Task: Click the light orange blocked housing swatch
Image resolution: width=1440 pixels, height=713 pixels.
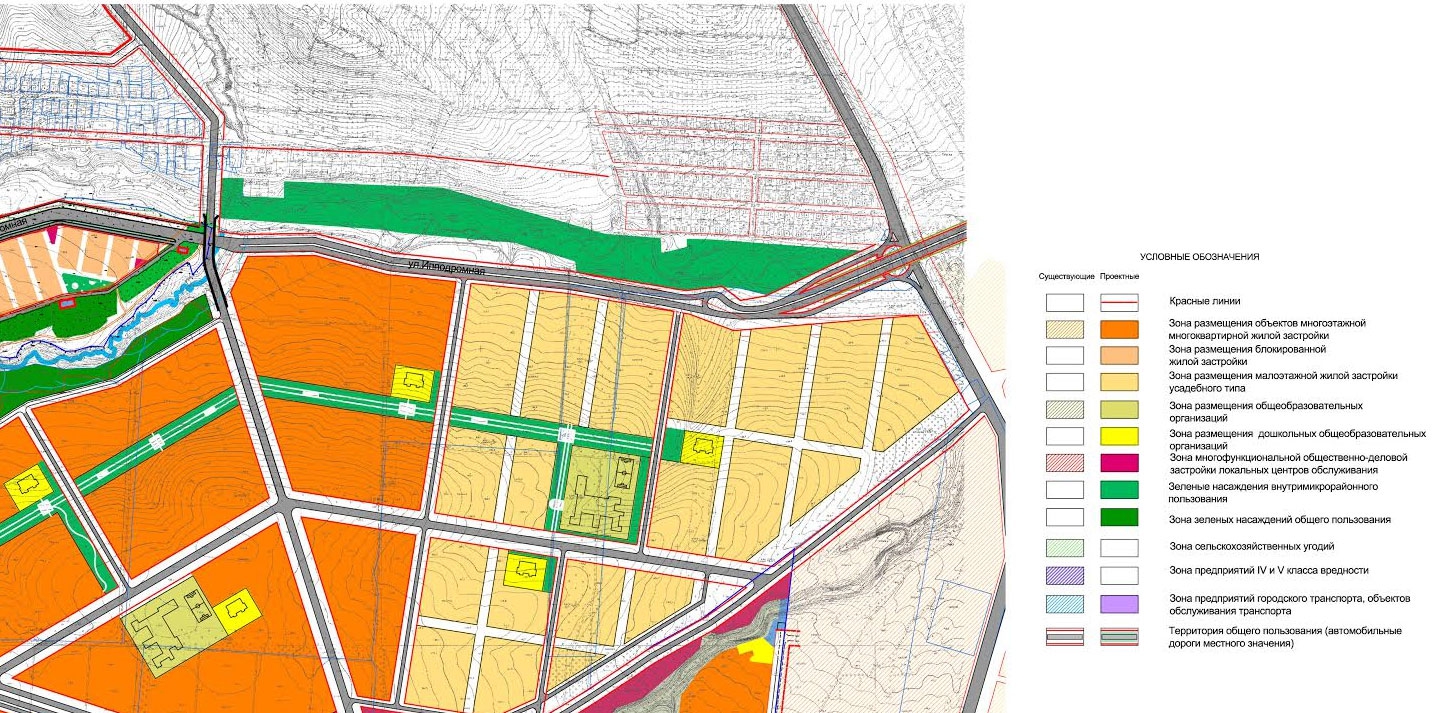Action: 1119,355
